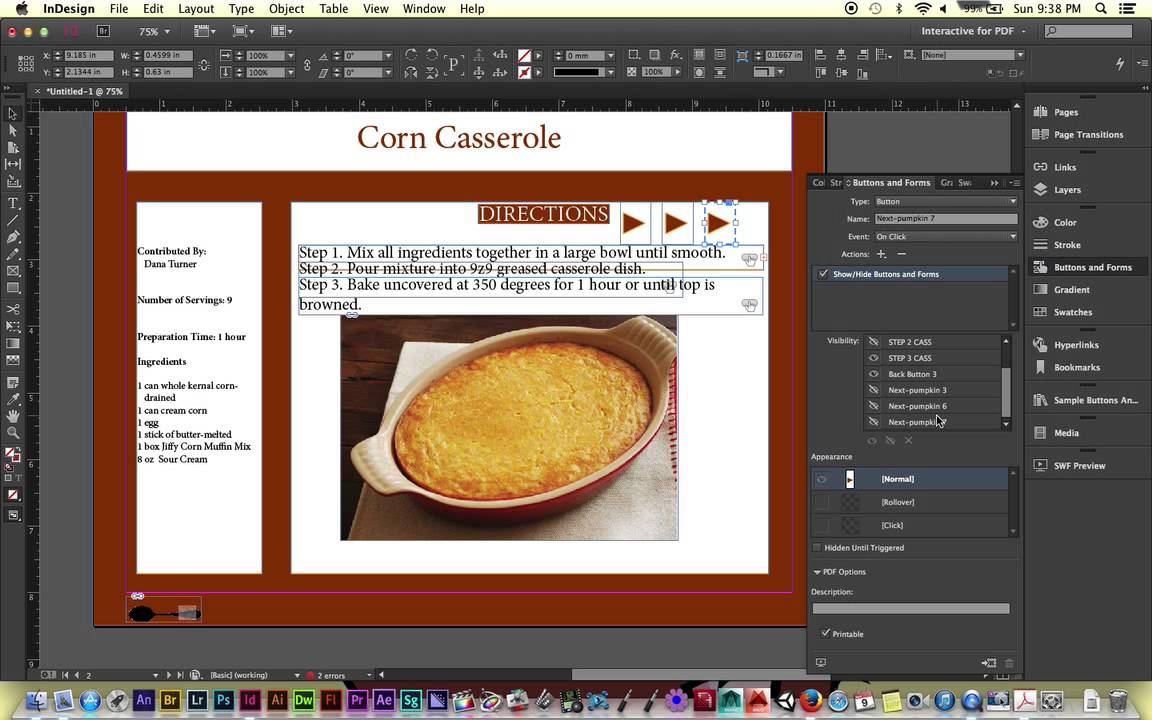Click the fill and stroke swatch in toolbox

(12, 455)
